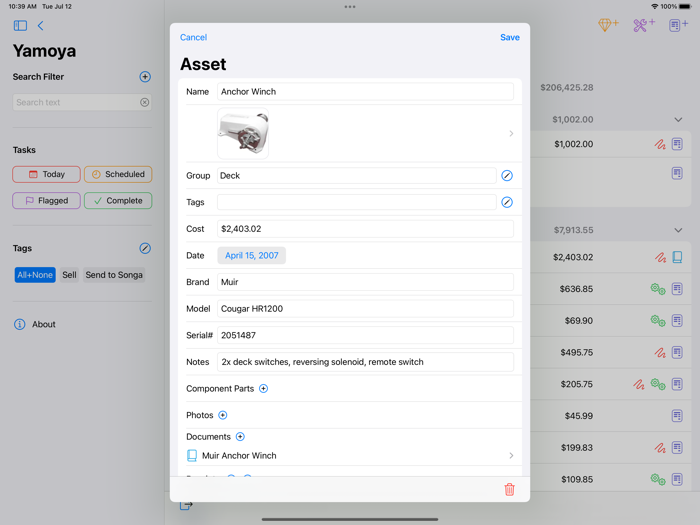Delete asset with trash icon
700x525 pixels.
pos(509,489)
